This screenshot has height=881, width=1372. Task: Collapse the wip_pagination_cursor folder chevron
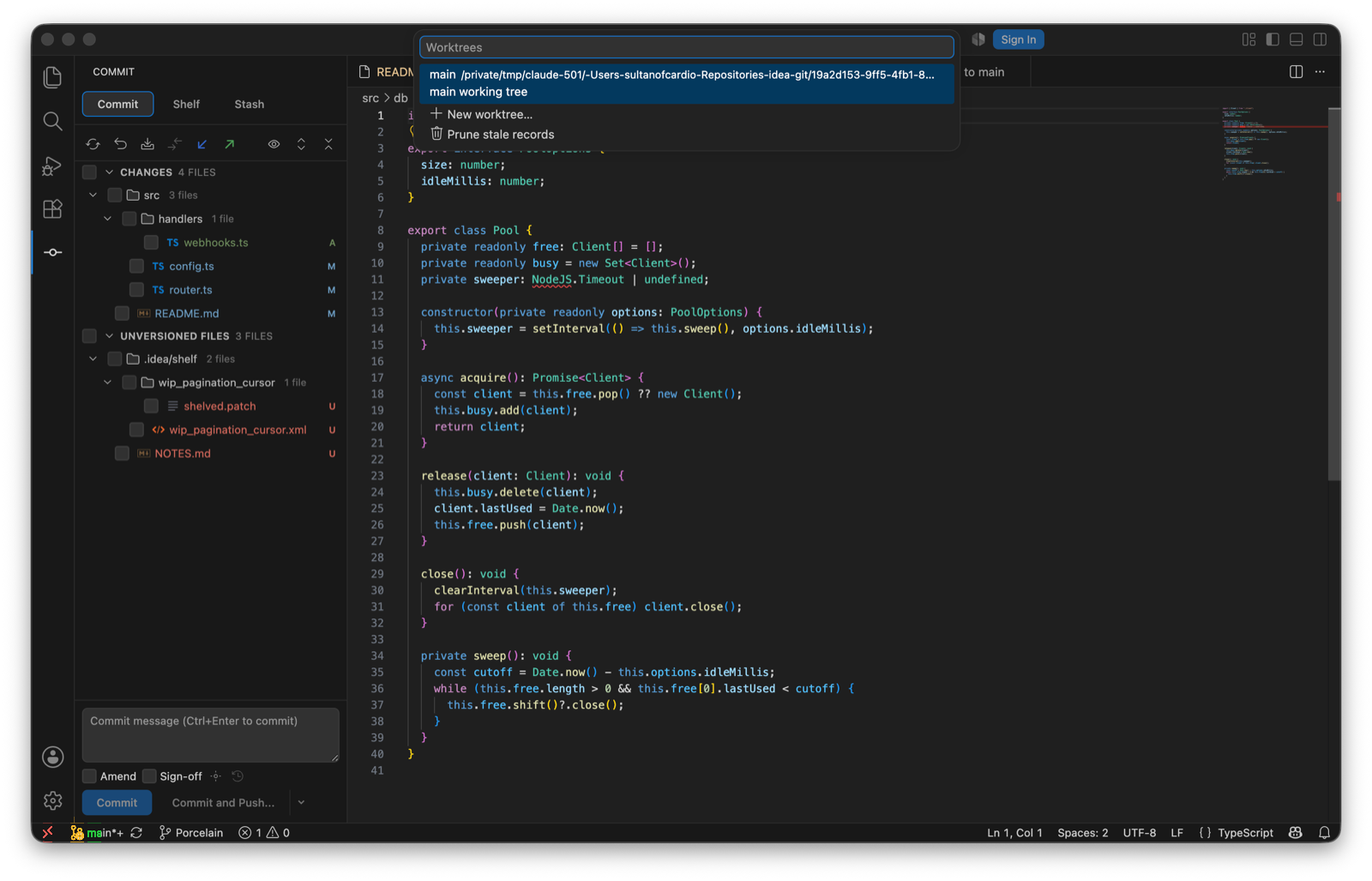tap(108, 383)
